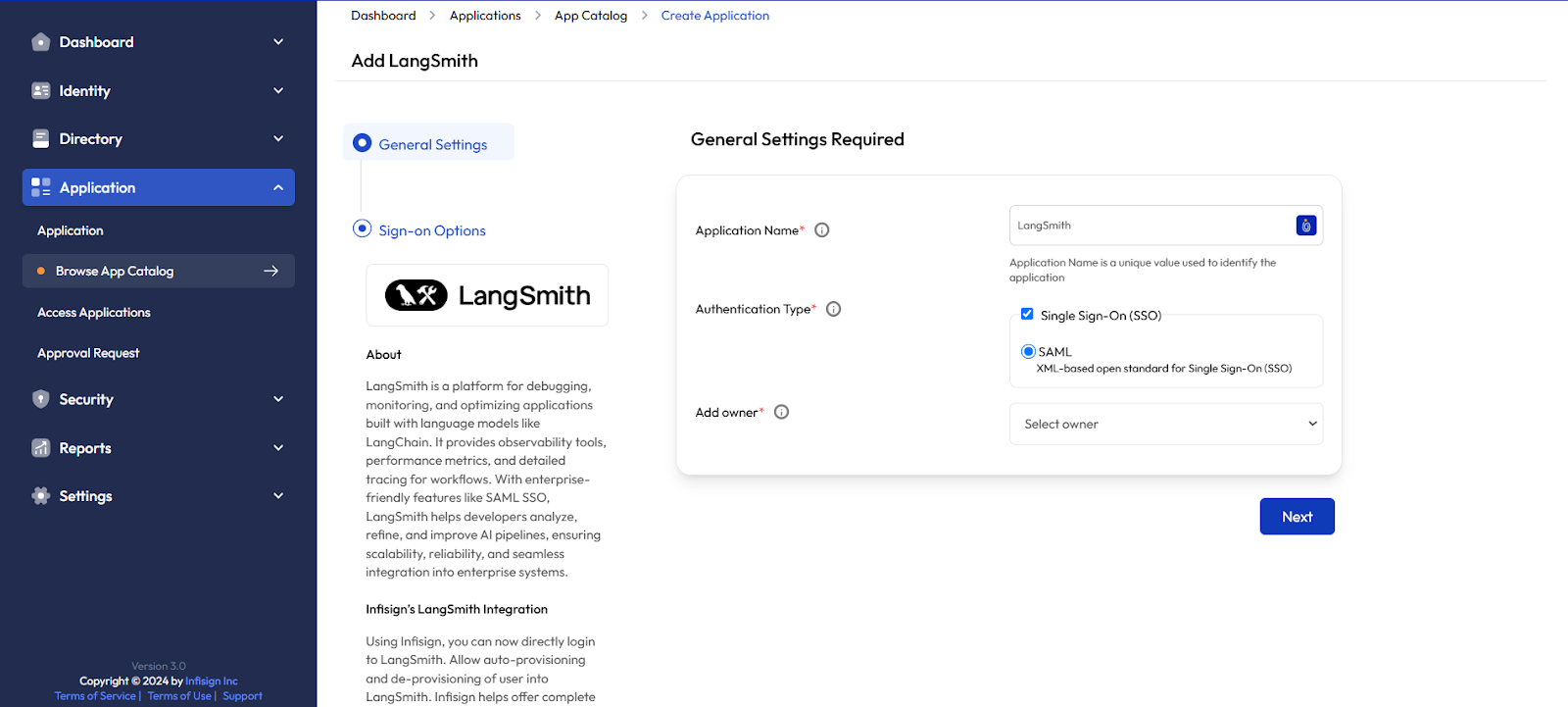Click the General Settings step circle
The width and height of the screenshot is (1568, 707).
coord(362,143)
